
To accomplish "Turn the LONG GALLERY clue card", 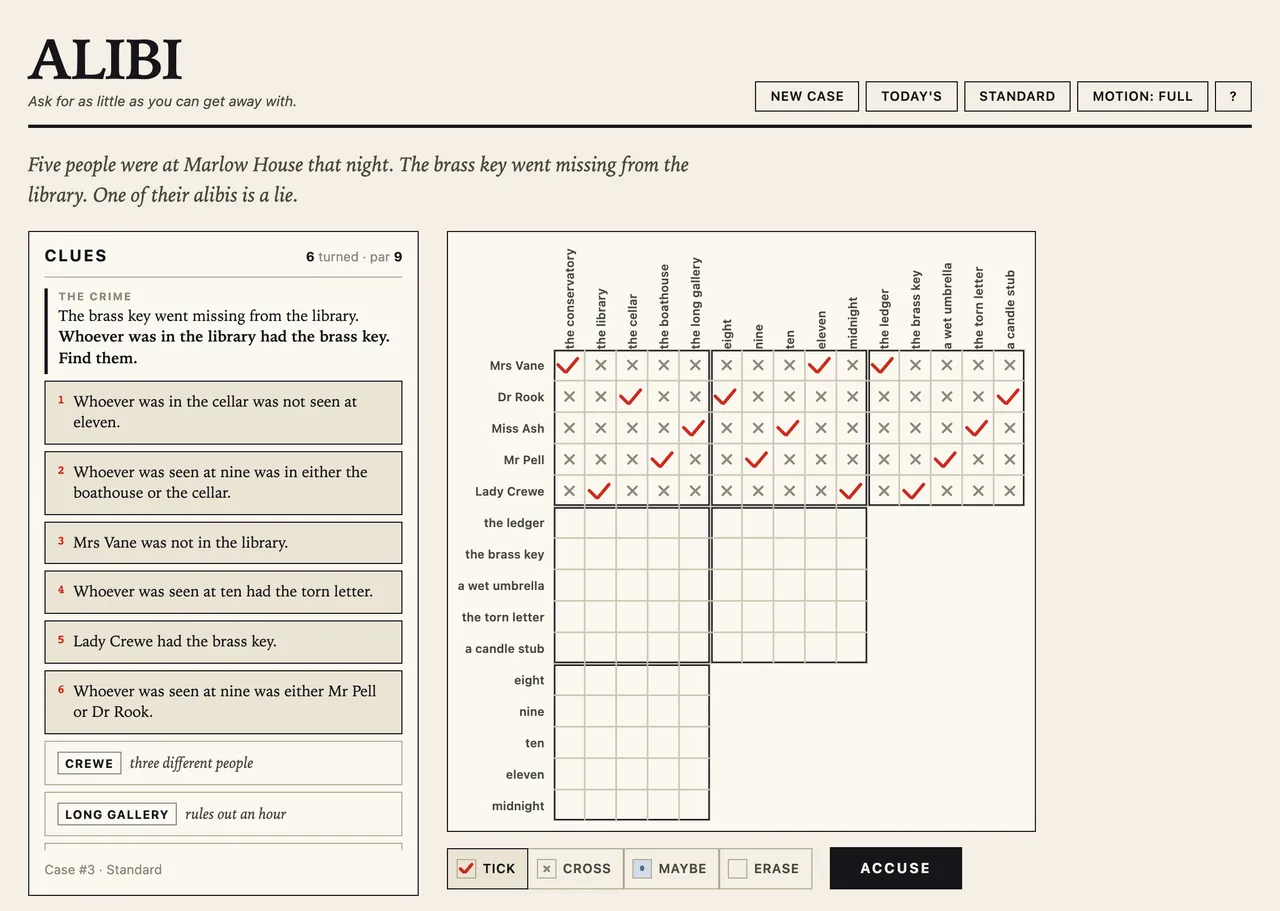I will 223,814.
